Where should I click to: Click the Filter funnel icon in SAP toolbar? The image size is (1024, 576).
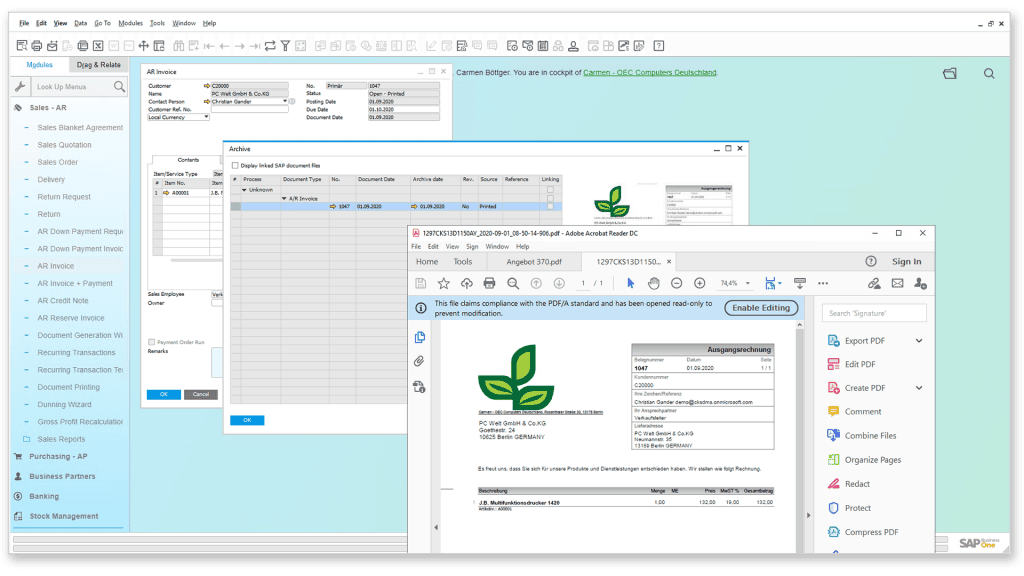point(285,46)
